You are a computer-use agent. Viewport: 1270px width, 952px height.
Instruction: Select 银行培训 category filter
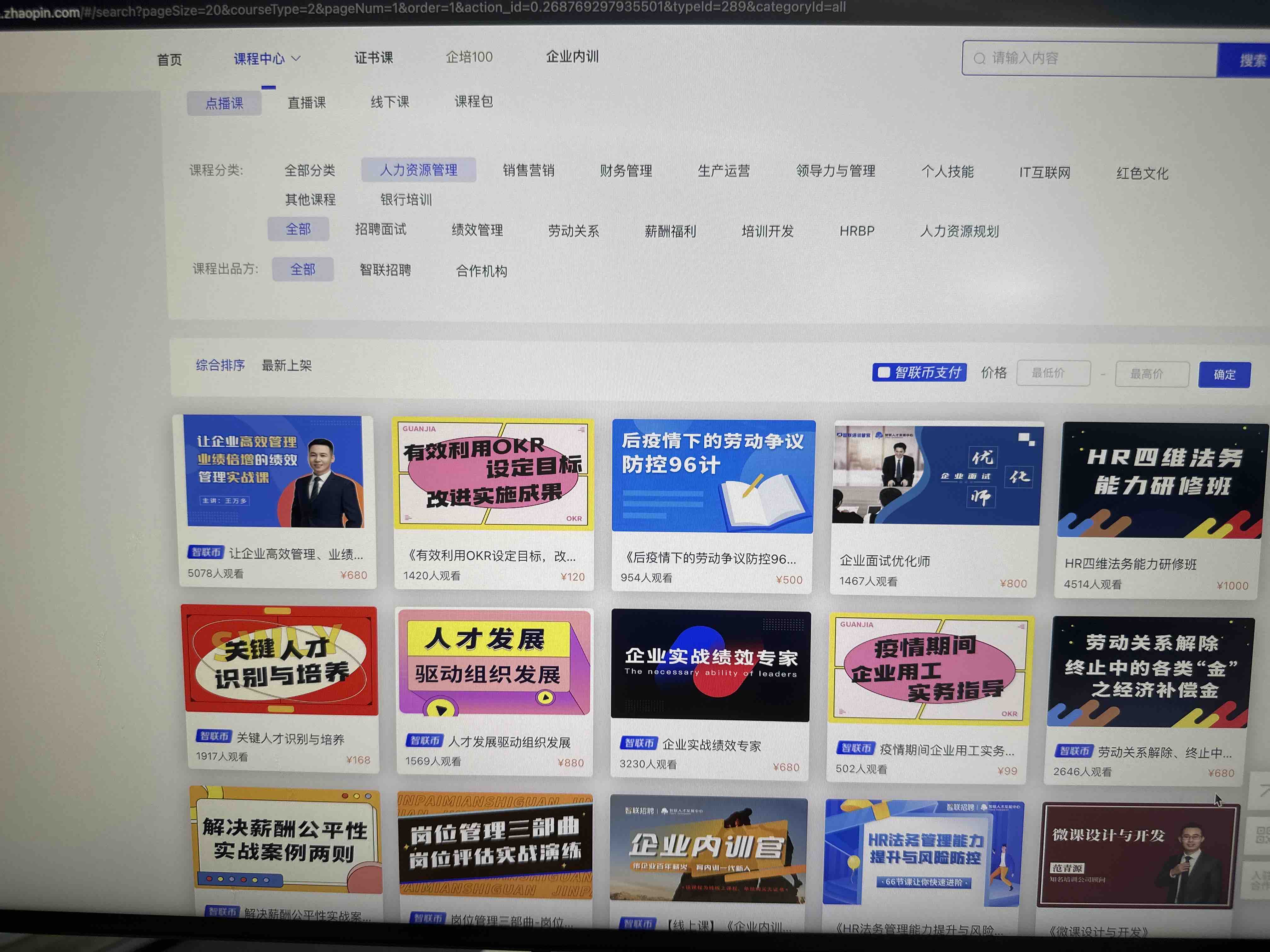coord(406,200)
